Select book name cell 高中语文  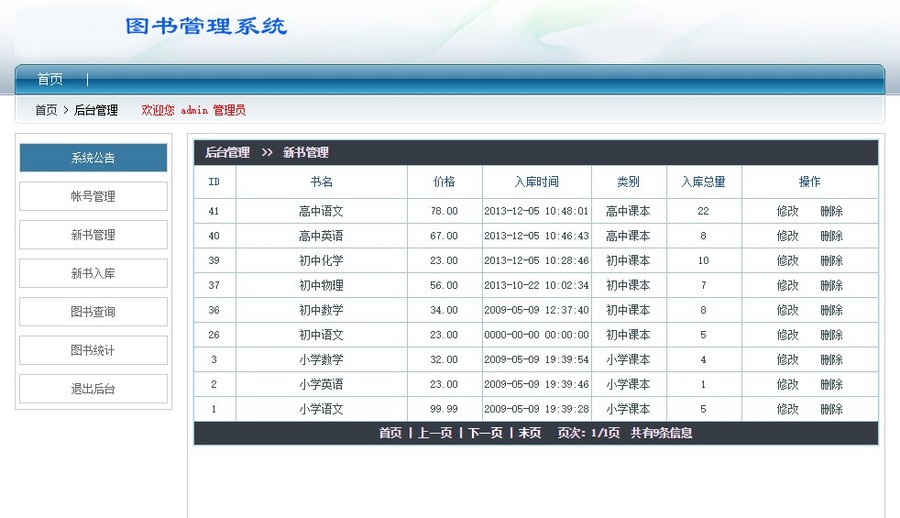321,211
